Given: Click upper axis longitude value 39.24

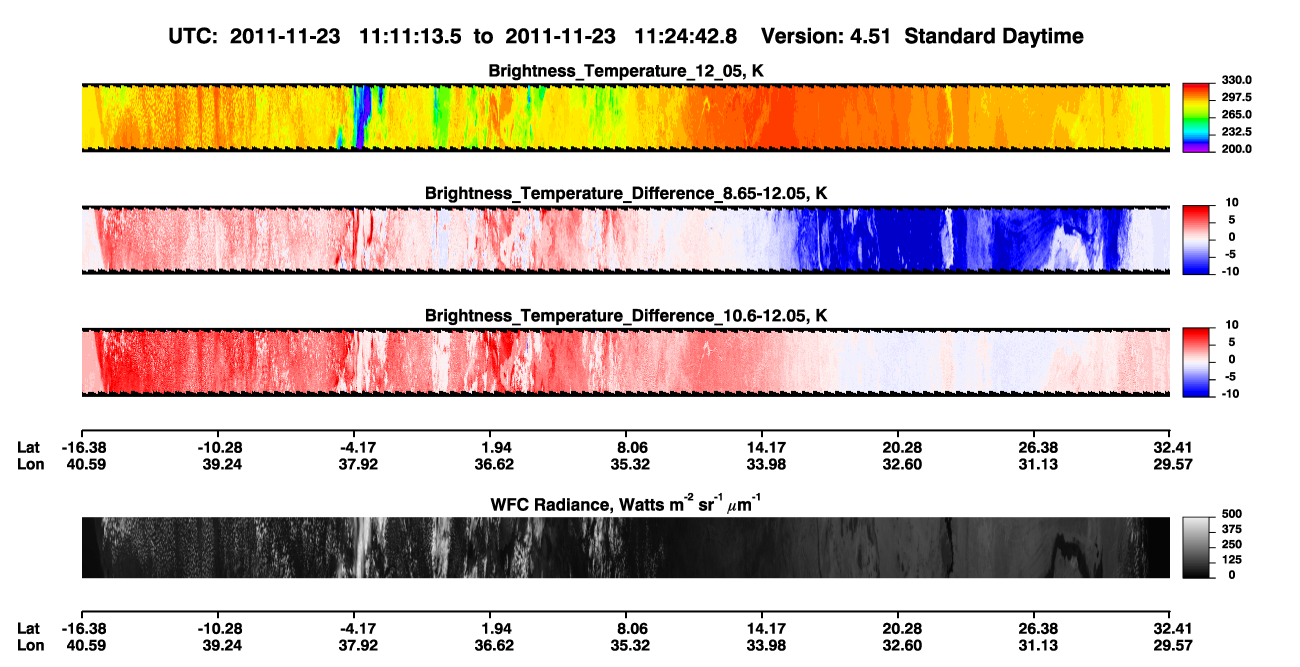Looking at the screenshot, I should (x=221, y=464).
